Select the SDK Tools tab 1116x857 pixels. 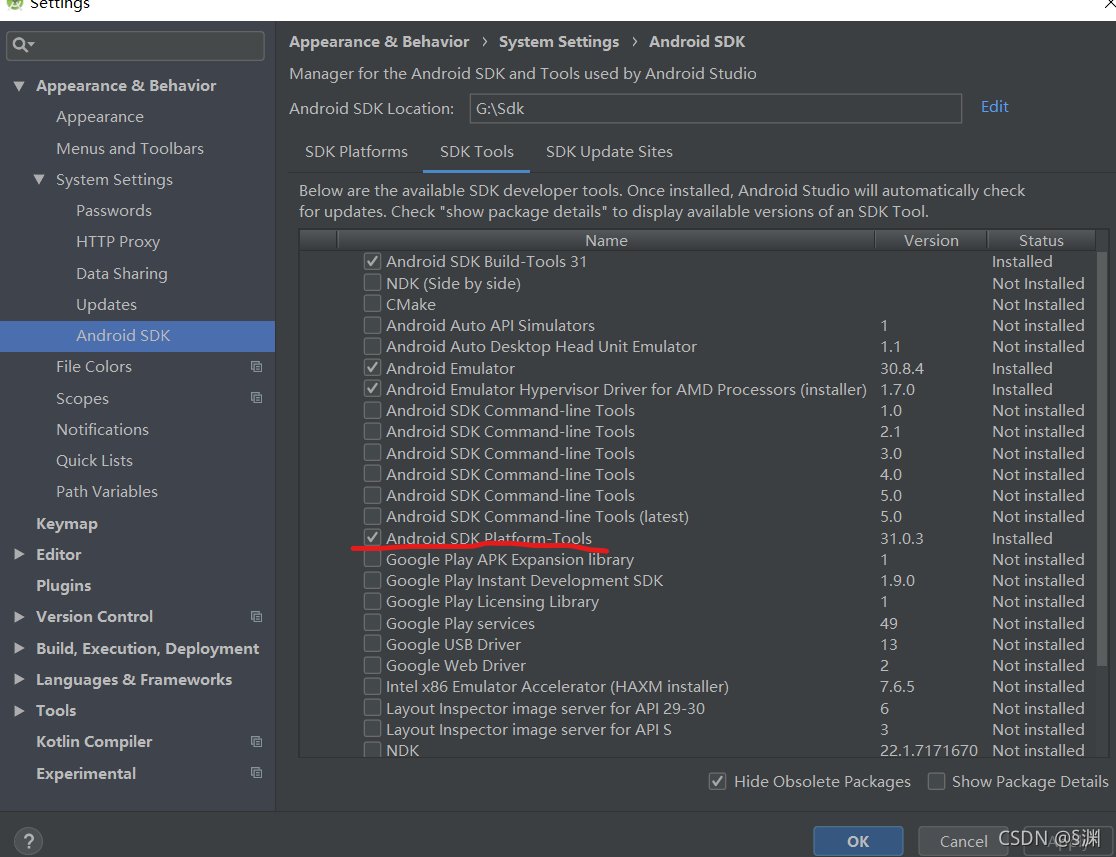476,152
